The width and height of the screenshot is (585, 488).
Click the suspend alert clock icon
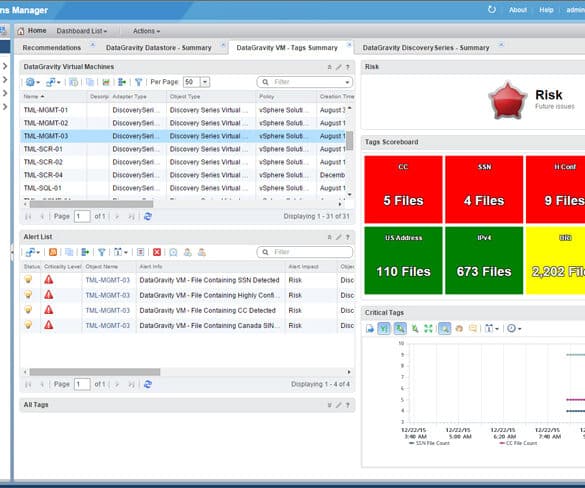(173, 253)
